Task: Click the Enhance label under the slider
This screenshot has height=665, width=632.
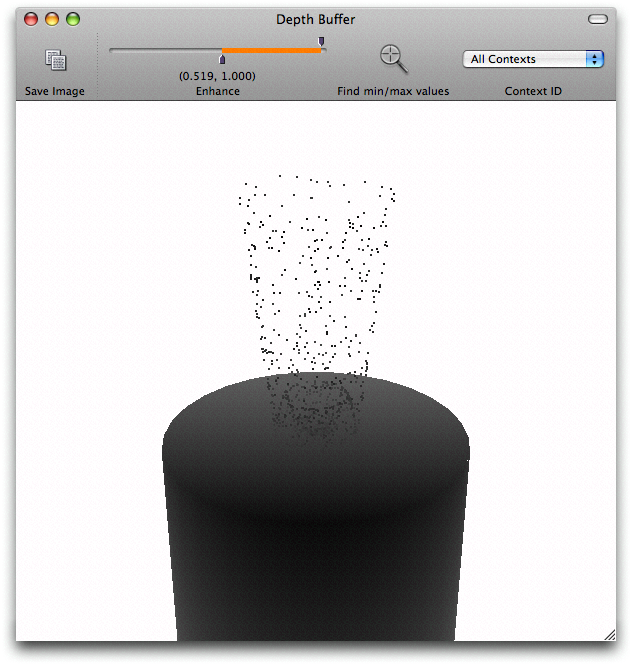Action: [217, 91]
